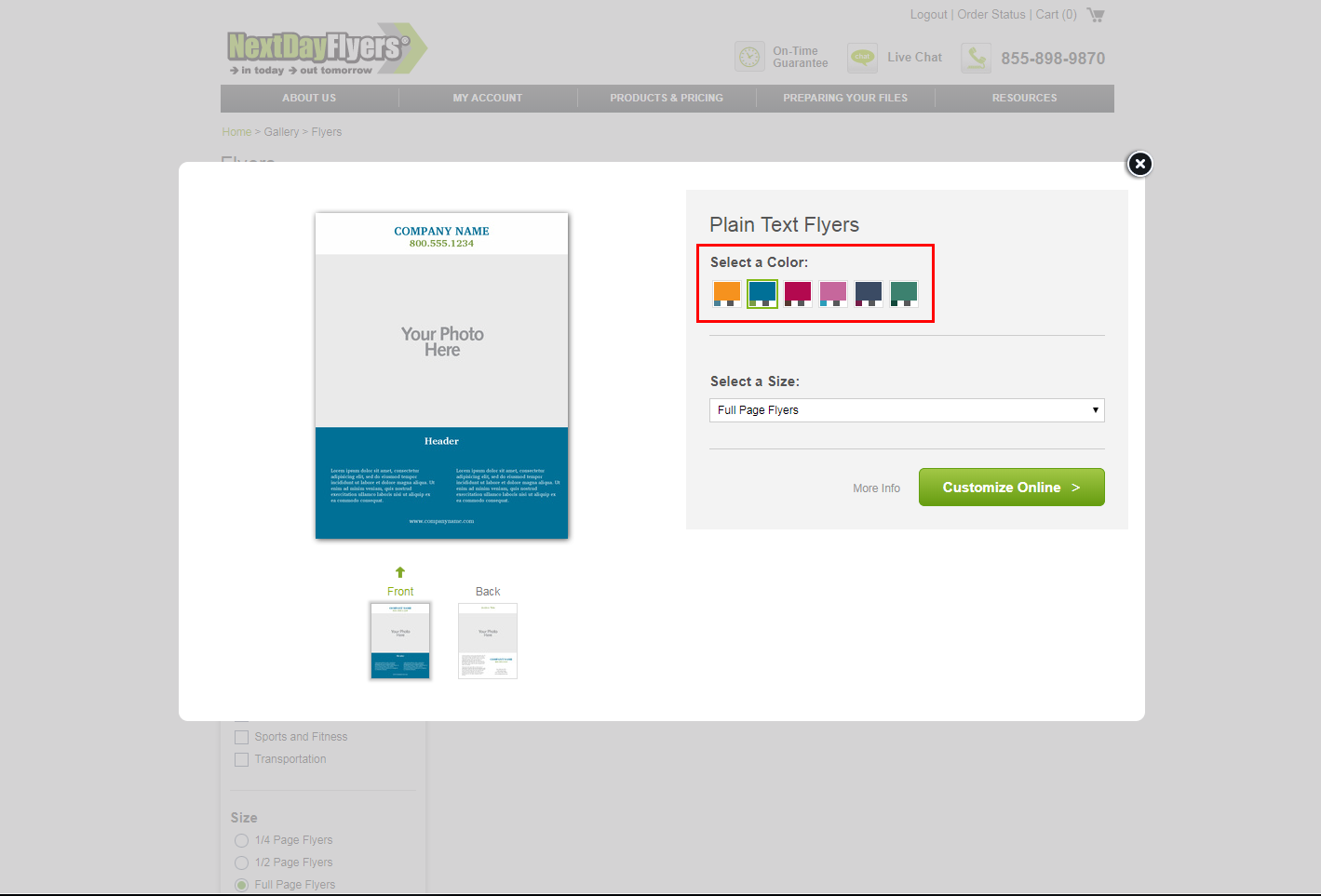Pick the pink color swatch

pos(833,293)
